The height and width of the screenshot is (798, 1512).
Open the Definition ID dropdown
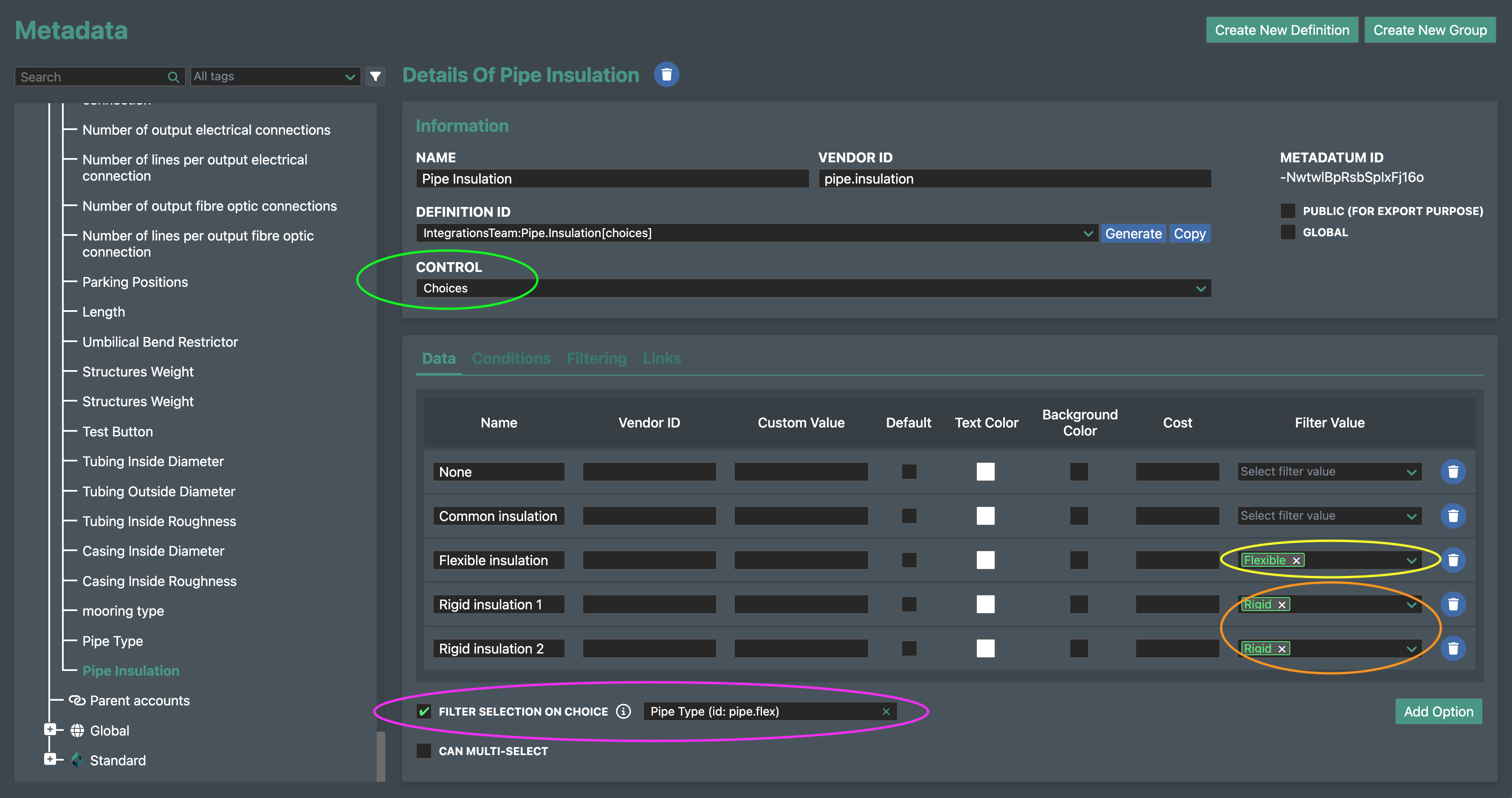point(756,233)
